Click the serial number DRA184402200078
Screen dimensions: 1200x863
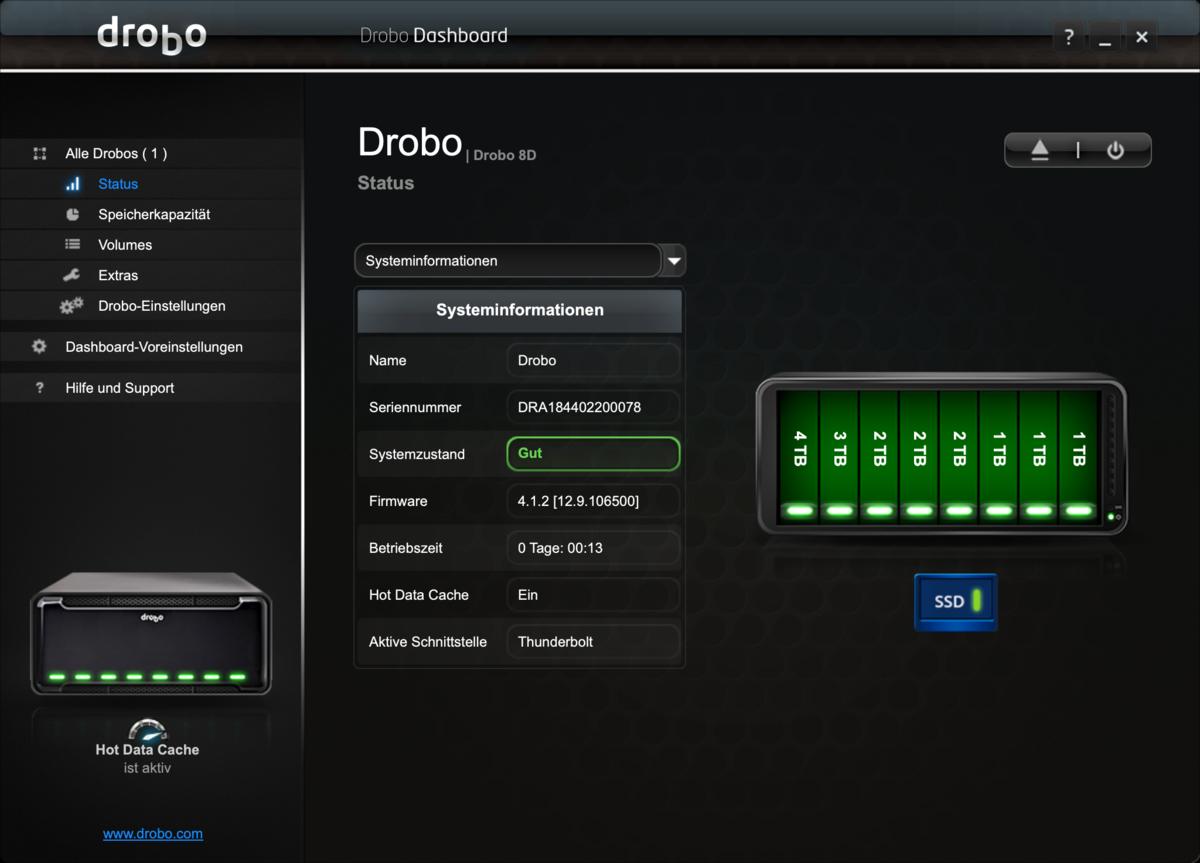(593, 407)
